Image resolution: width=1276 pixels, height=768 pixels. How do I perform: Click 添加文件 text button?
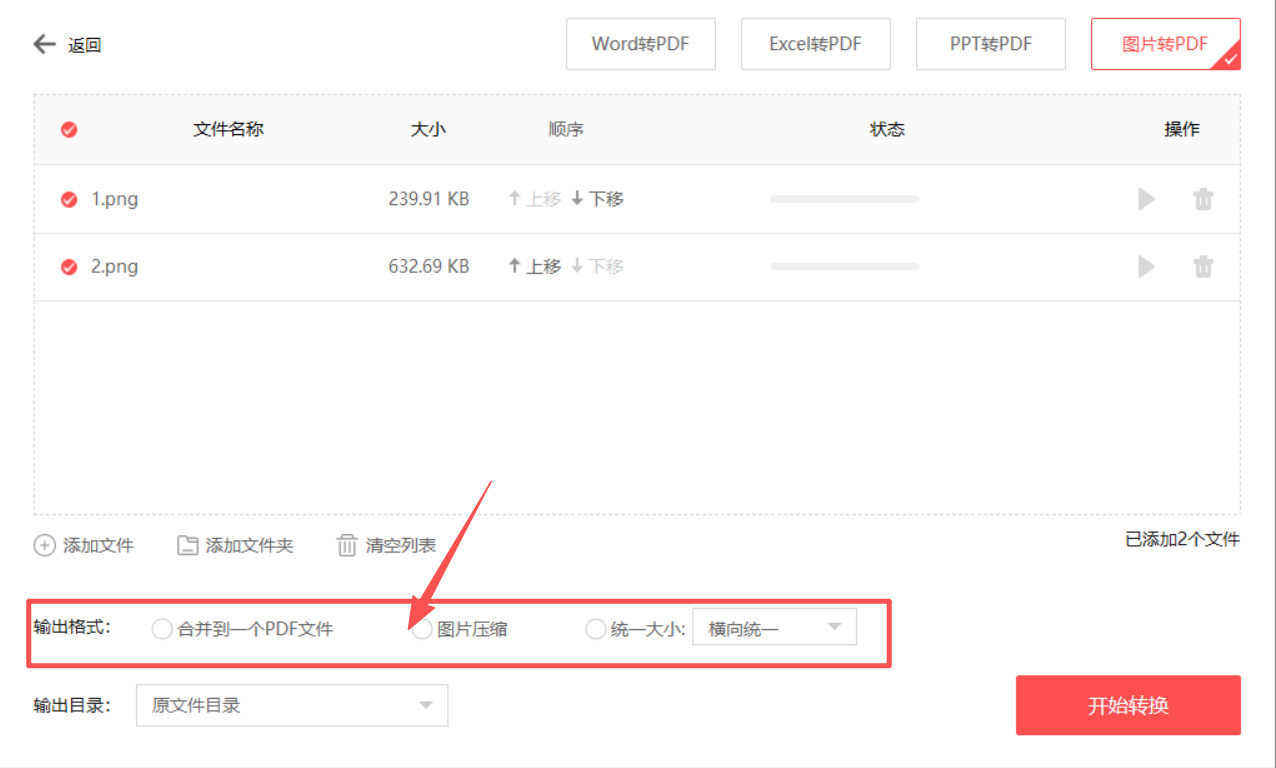coord(98,545)
